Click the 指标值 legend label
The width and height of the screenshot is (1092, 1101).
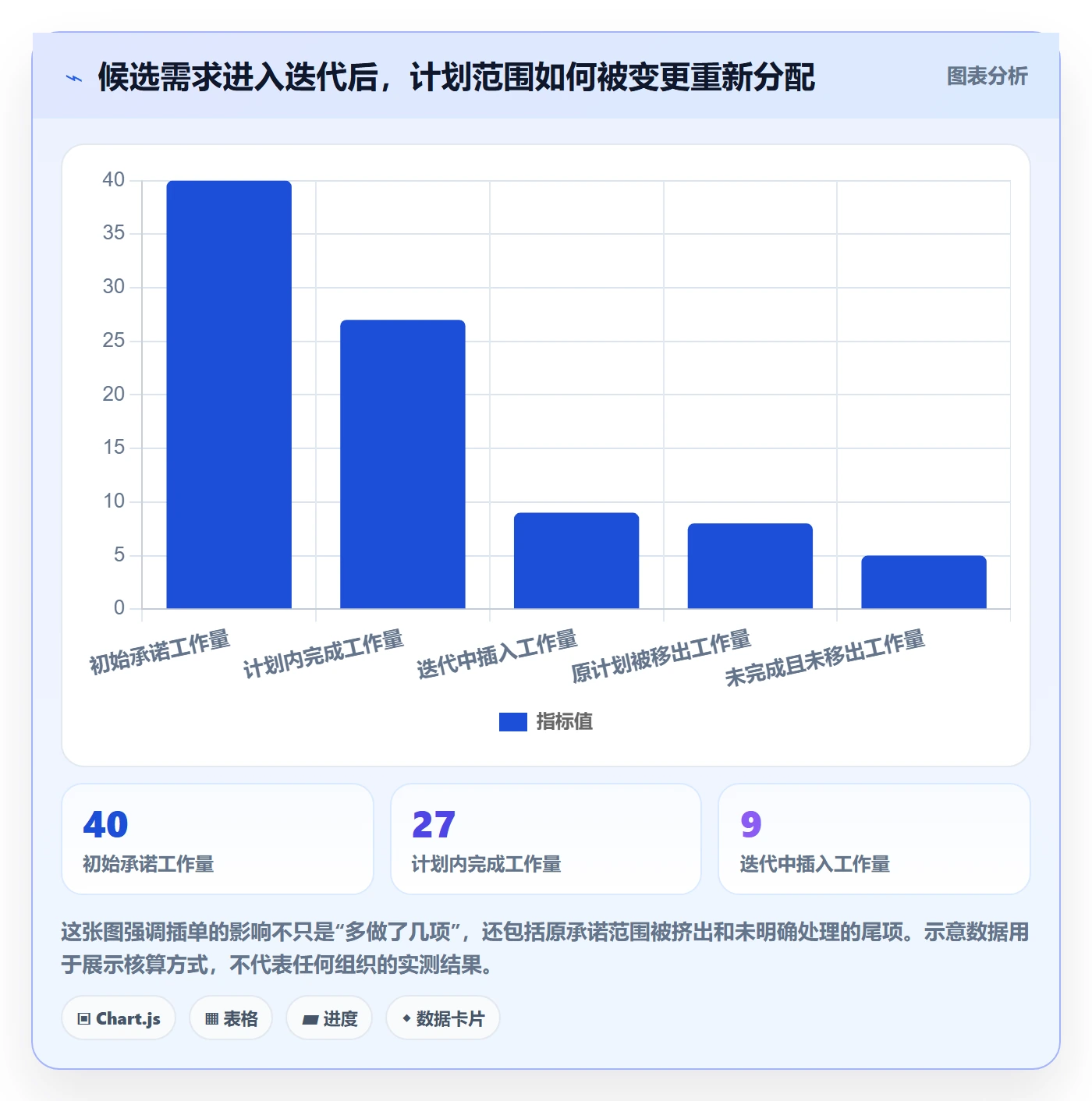(x=565, y=722)
